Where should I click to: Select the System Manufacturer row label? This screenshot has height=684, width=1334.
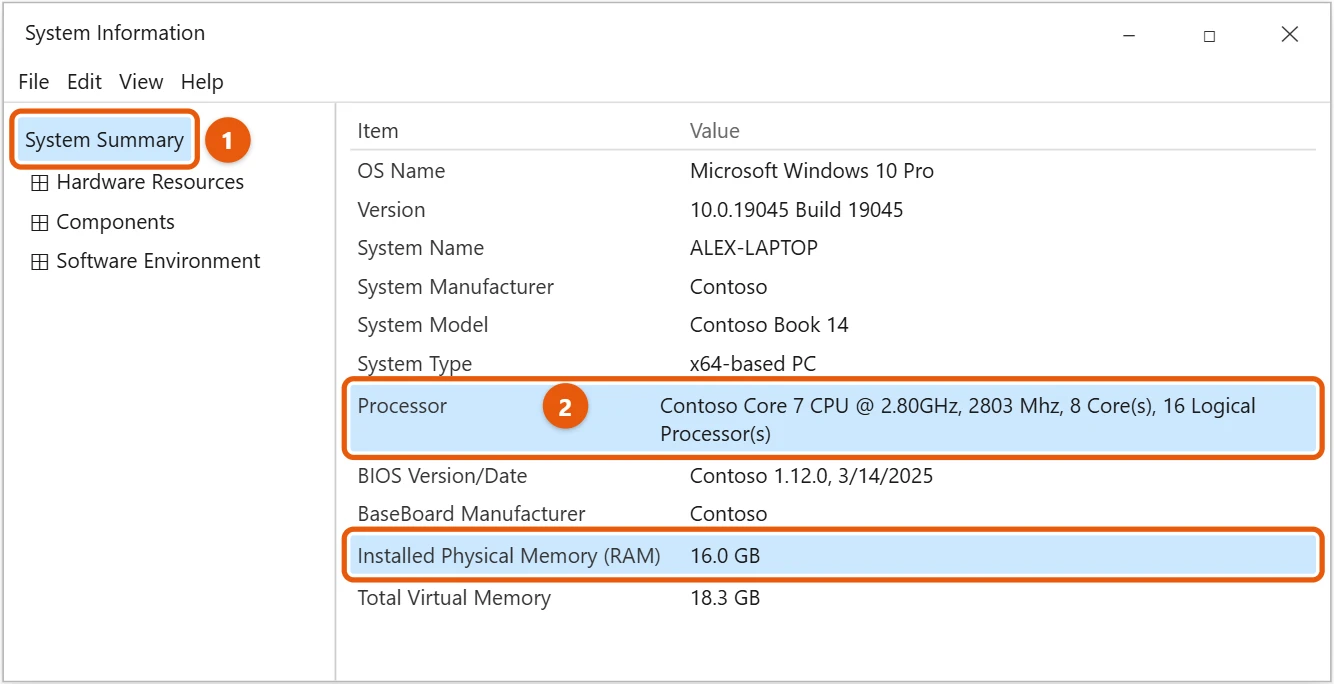coord(455,287)
